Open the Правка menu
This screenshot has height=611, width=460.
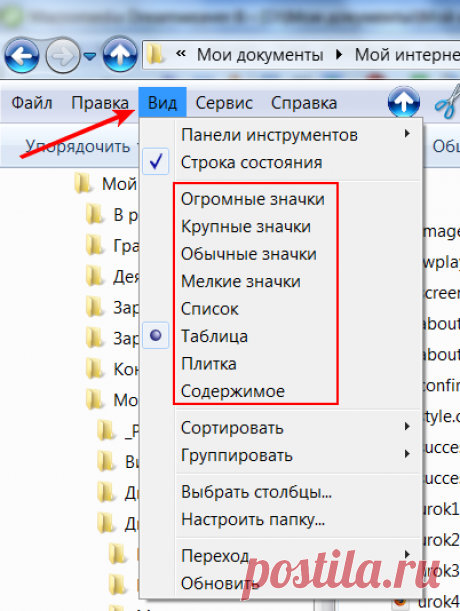100,103
